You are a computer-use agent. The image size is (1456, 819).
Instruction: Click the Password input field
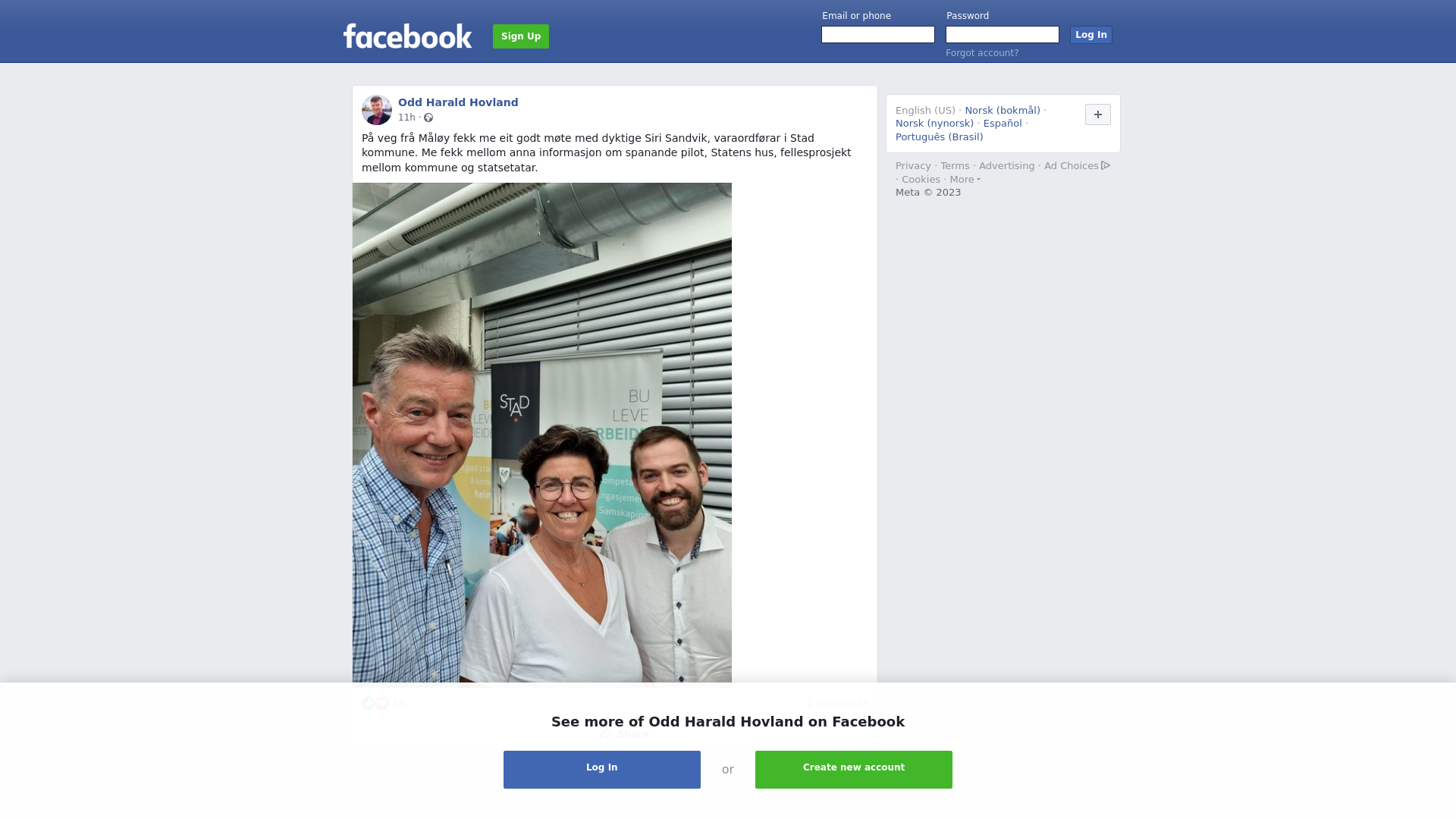[1003, 35]
